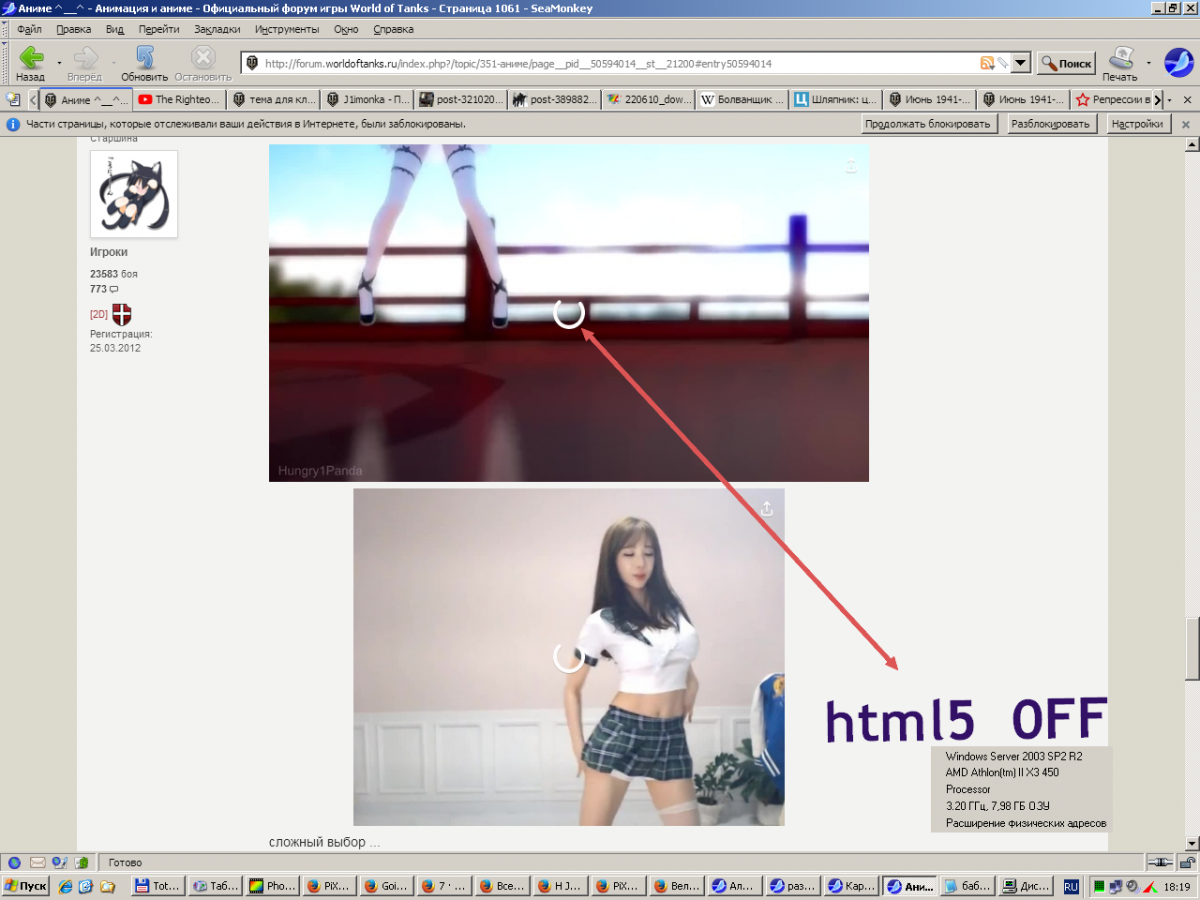Click Продолжать блокировать button
This screenshot has width=1200, height=900.
coord(928,124)
